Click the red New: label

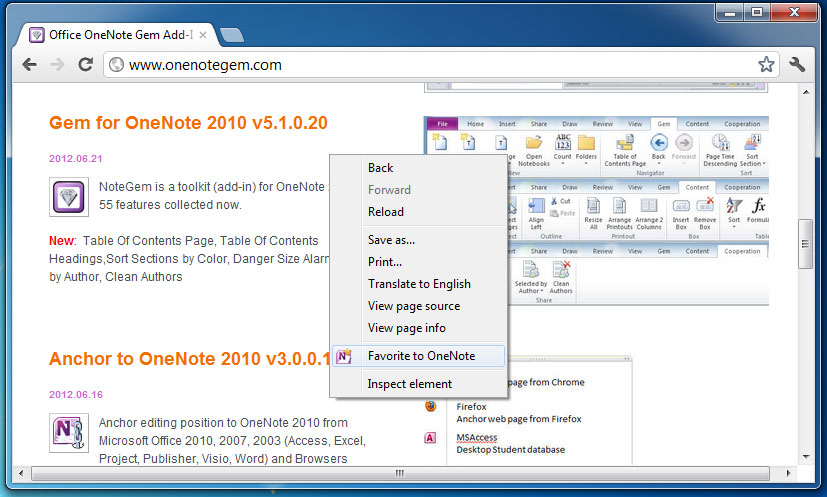click(62, 241)
